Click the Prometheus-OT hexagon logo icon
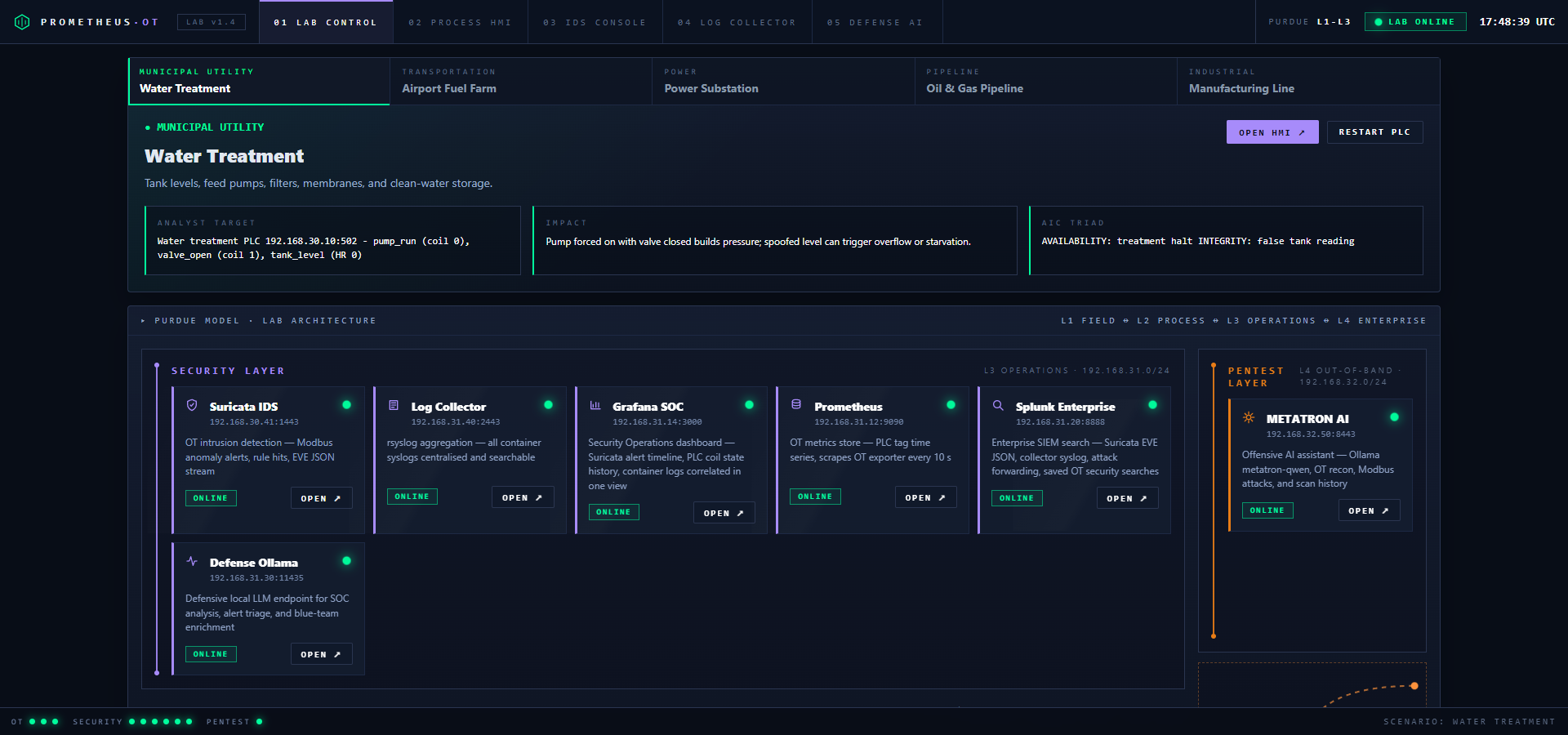Image resolution: width=1568 pixels, height=735 pixels. coord(22,22)
